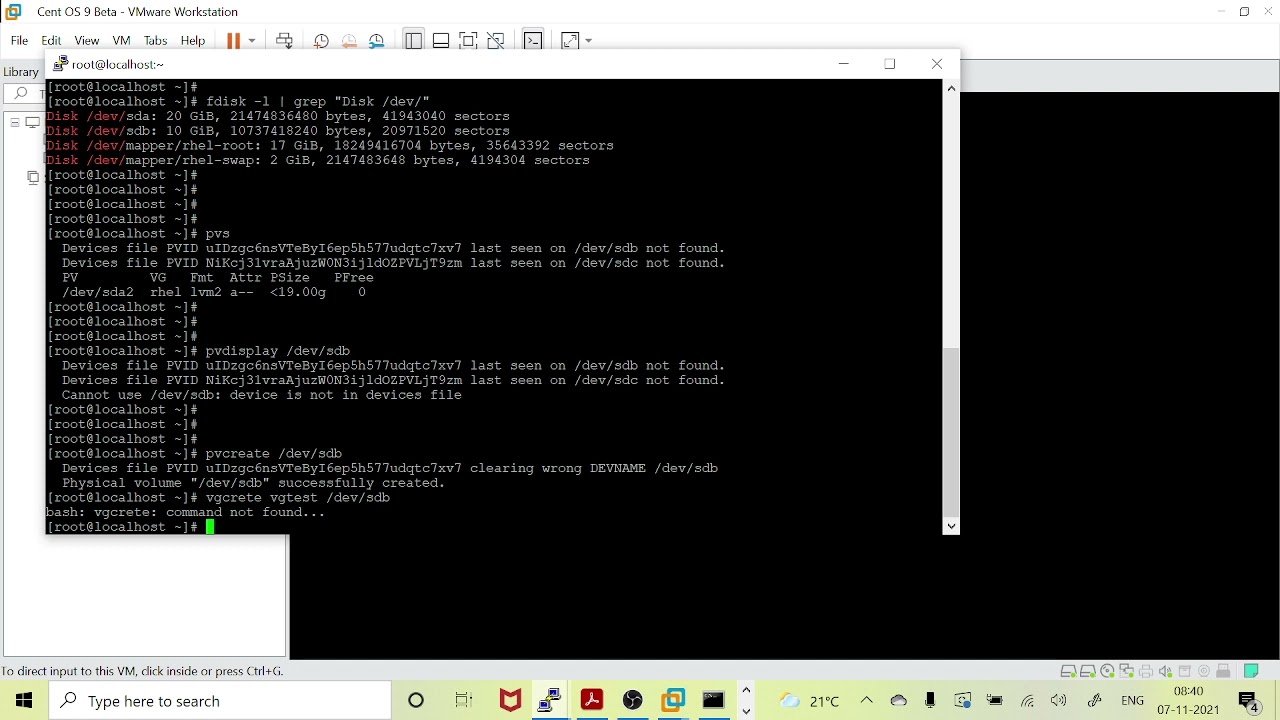The height and width of the screenshot is (720, 1280).
Task: Click the CD/DVD device status icon
Action: click(x=1108, y=672)
